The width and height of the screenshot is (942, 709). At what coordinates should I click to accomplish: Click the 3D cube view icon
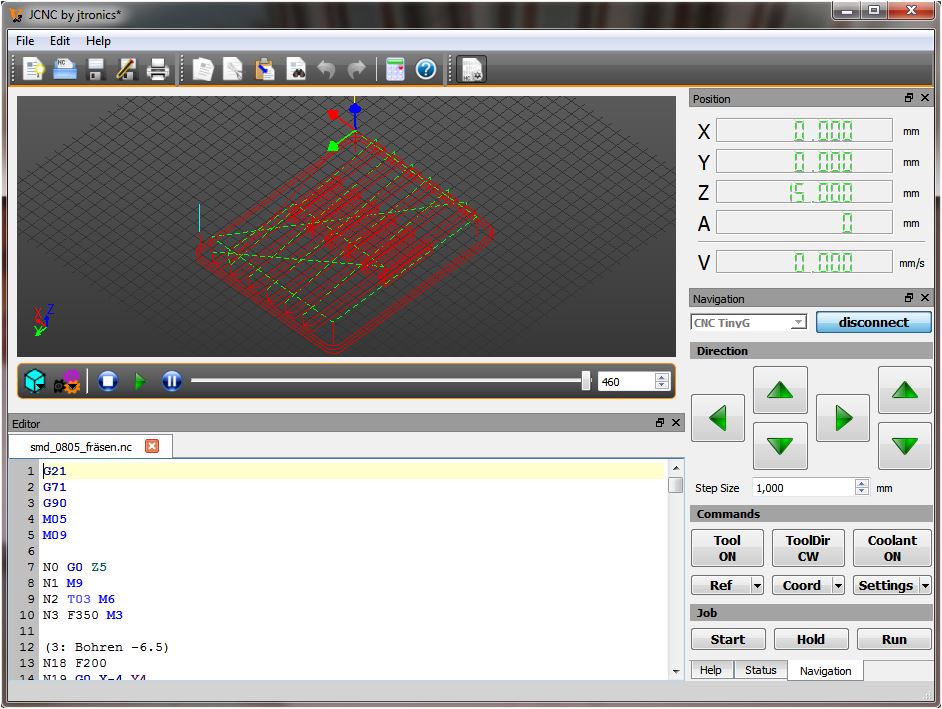(x=35, y=381)
